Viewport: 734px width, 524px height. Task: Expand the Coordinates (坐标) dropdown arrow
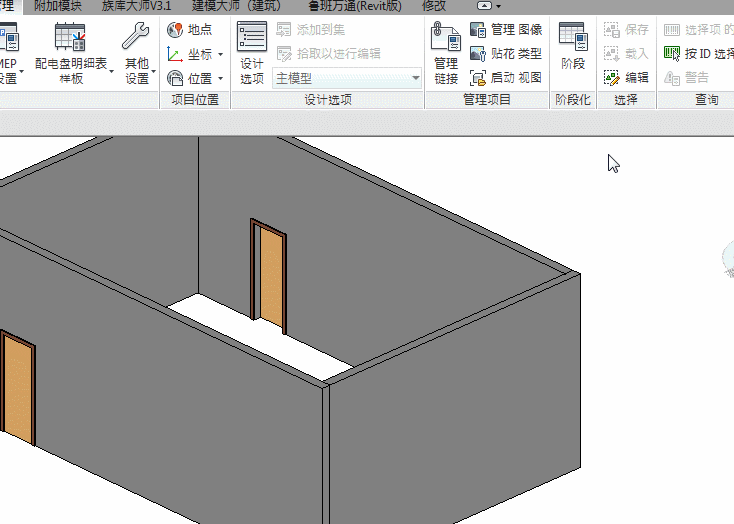(x=220, y=55)
